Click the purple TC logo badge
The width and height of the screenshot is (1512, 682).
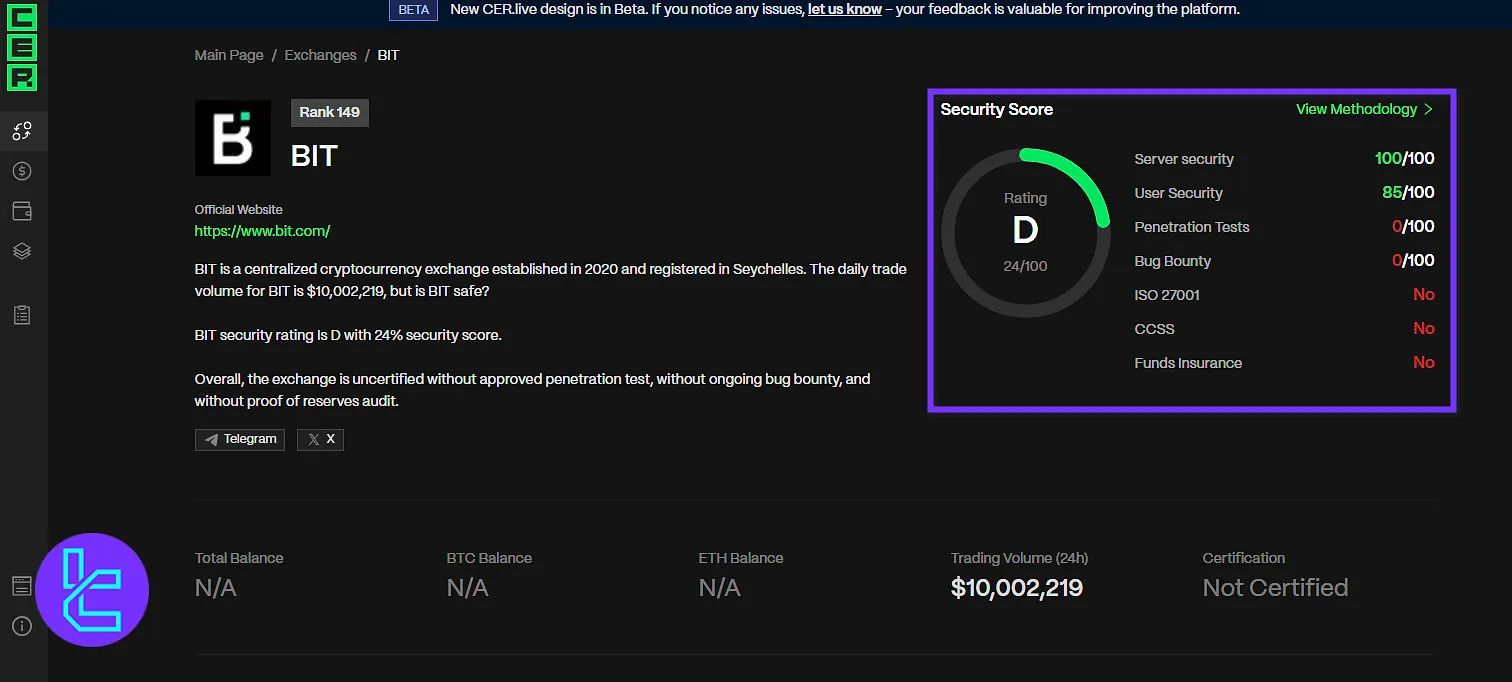point(92,591)
